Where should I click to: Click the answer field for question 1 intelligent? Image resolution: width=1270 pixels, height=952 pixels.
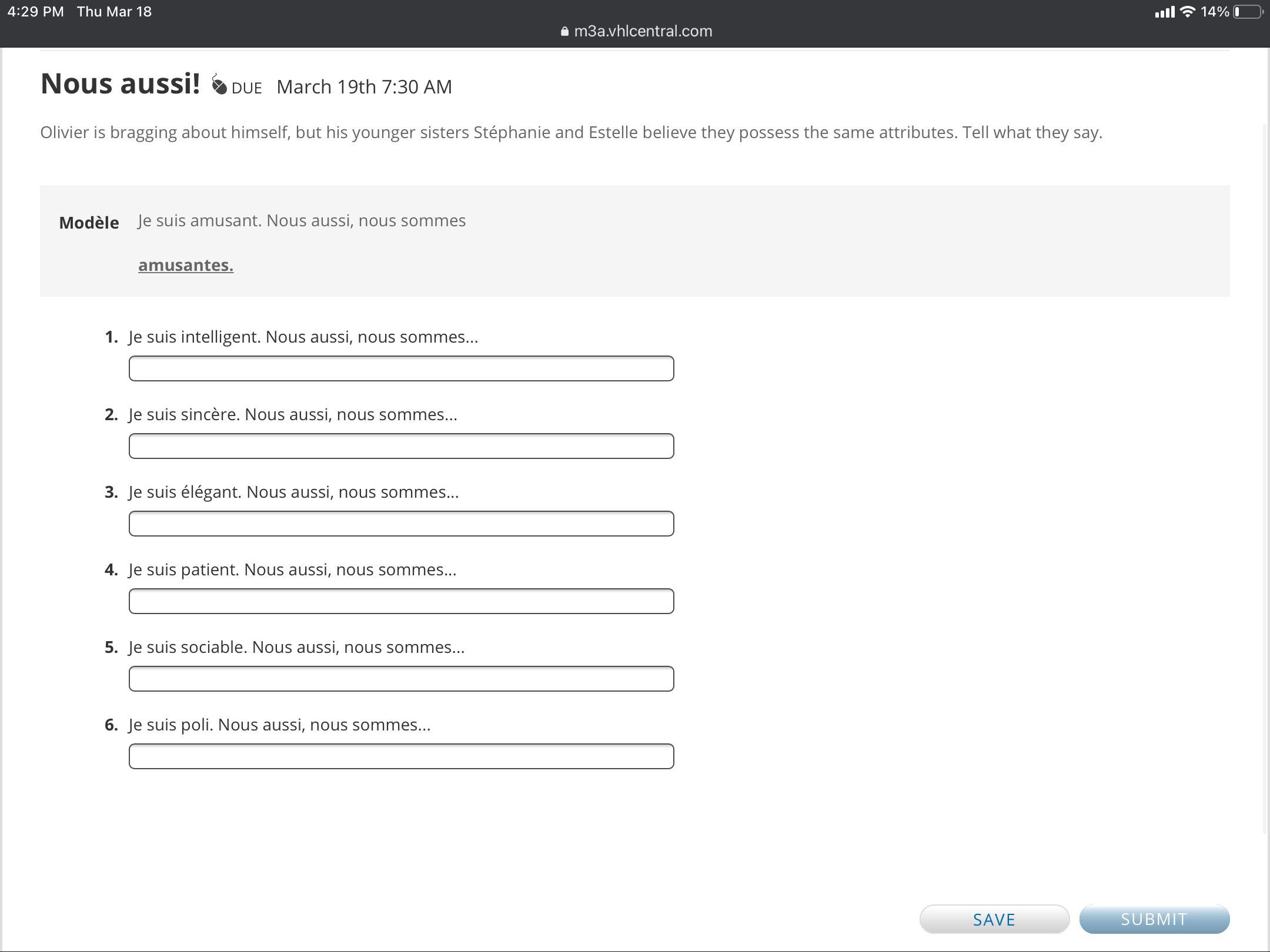401,368
